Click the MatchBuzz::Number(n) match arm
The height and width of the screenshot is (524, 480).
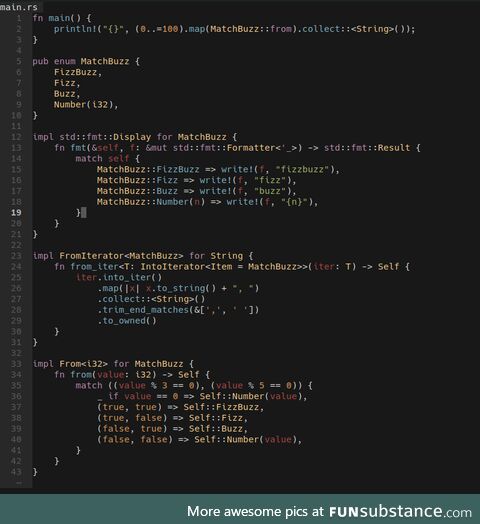point(207,202)
